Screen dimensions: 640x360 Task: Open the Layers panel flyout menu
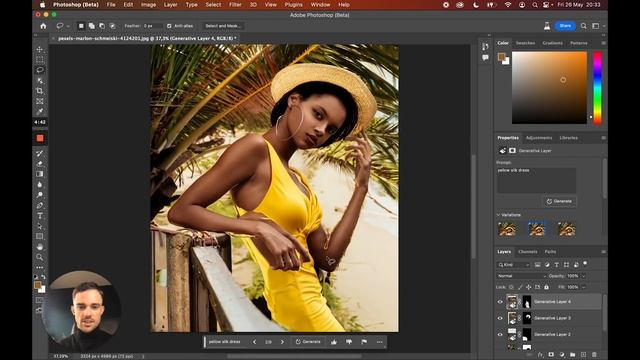pos(603,252)
